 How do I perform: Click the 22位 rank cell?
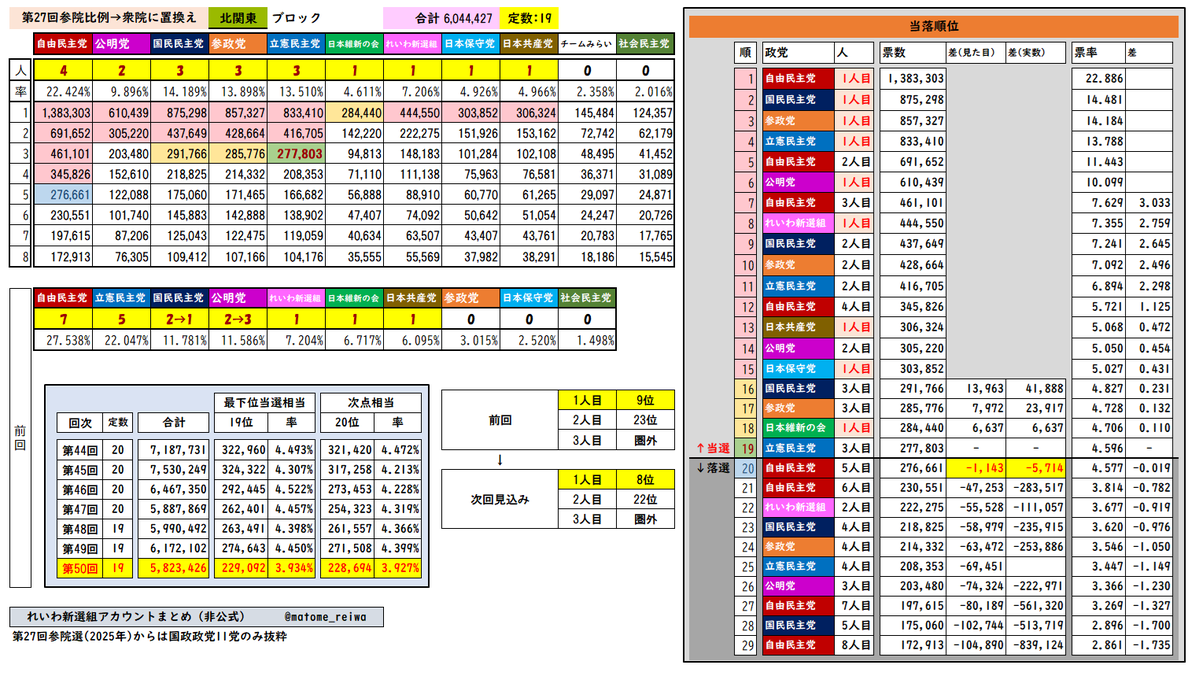pyautogui.click(x=645, y=499)
